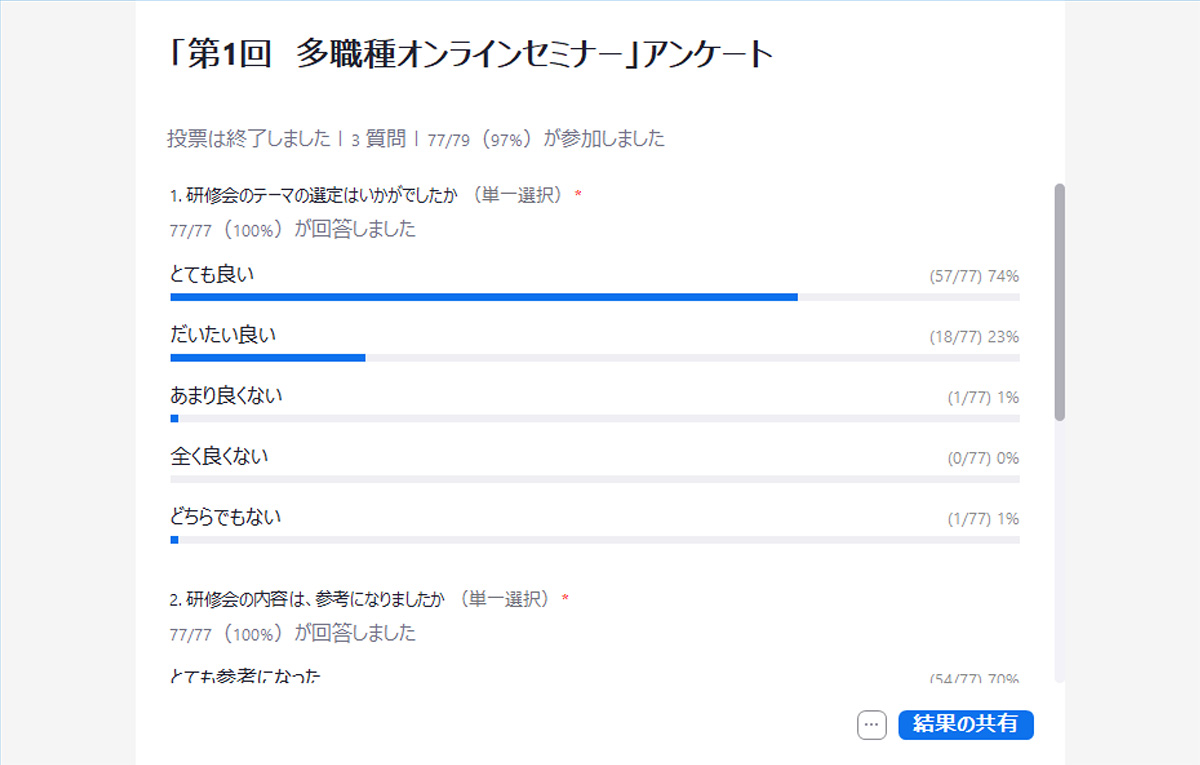
Task: Click the (57/77) 74% result count
Action: click(973, 276)
